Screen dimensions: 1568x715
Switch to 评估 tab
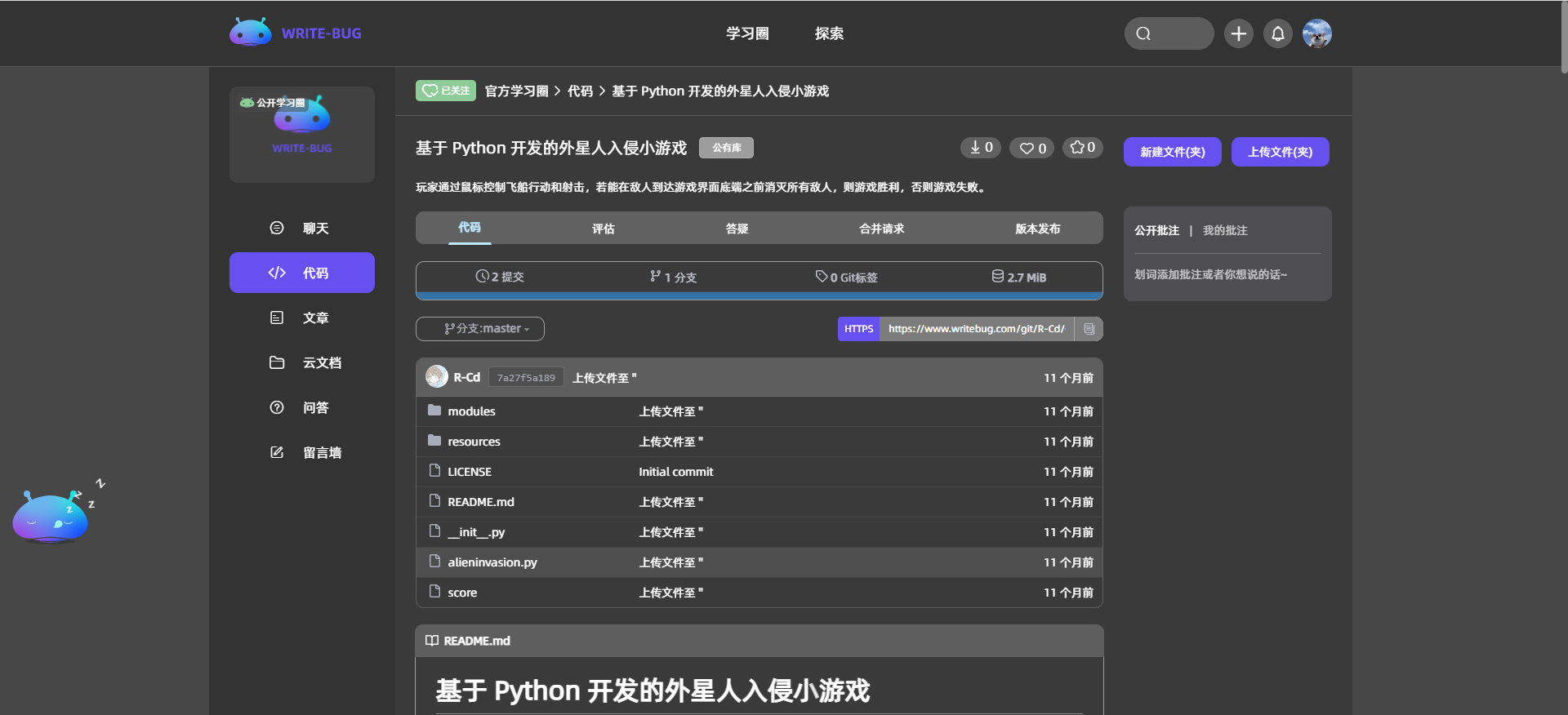(604, 229)
